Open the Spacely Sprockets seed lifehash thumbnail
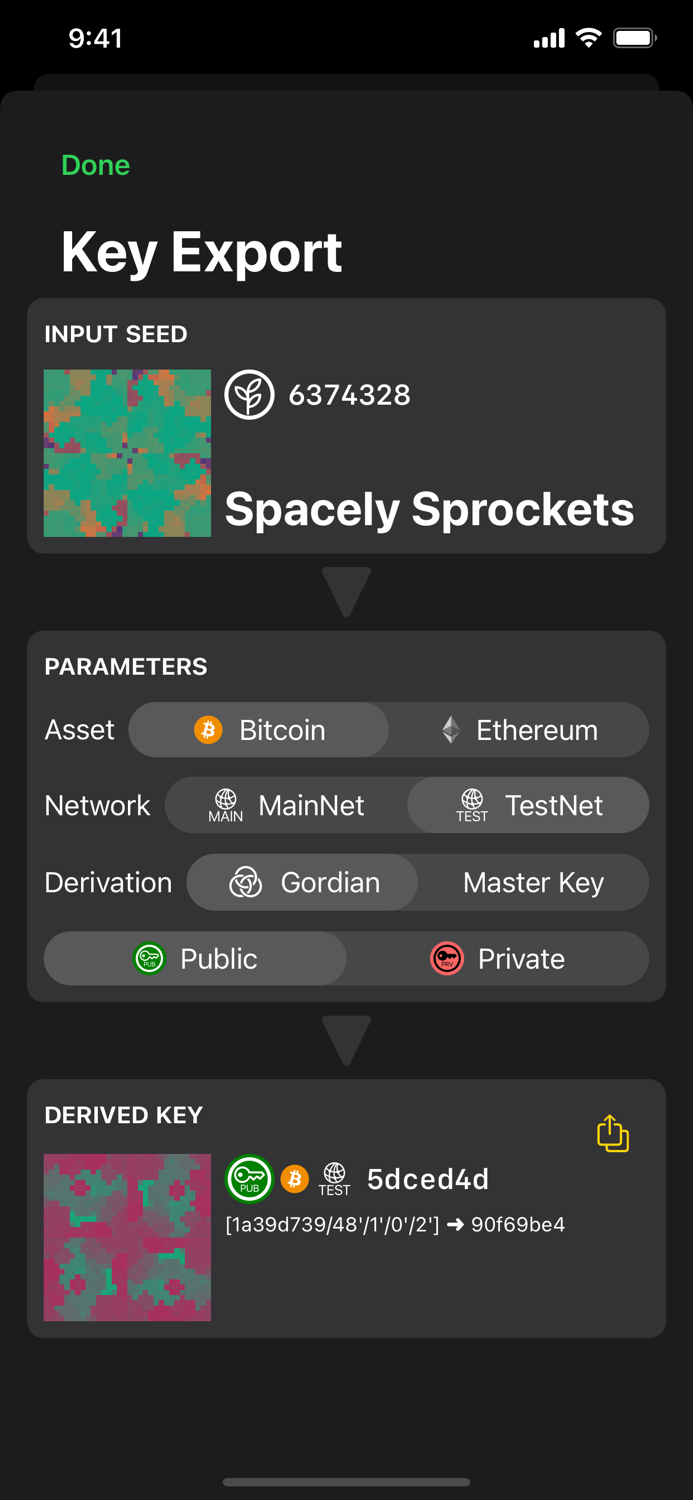Screen dimensions: 693x1500 [127, 453]
